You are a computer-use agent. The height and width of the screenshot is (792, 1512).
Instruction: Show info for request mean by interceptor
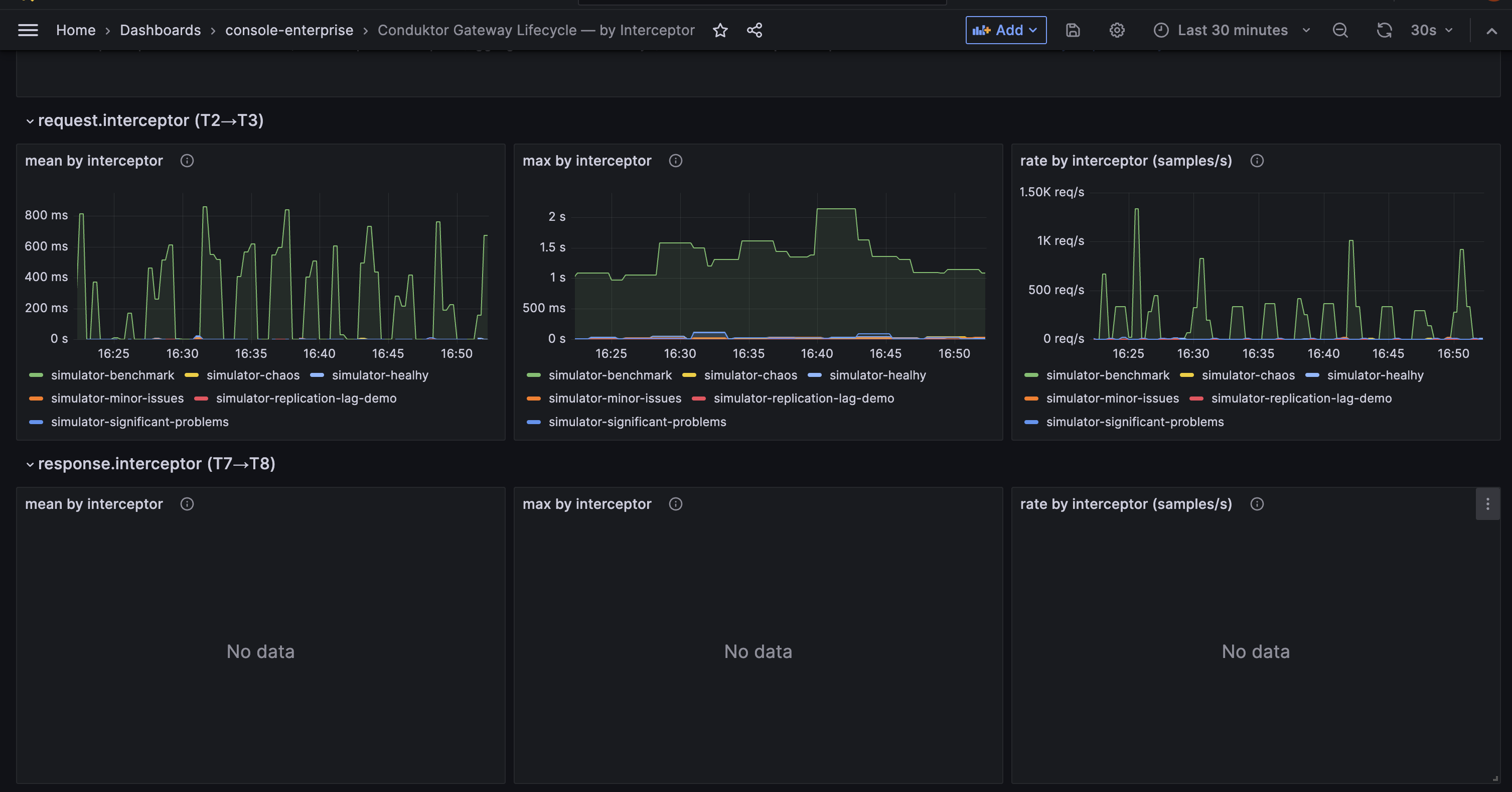187,161
